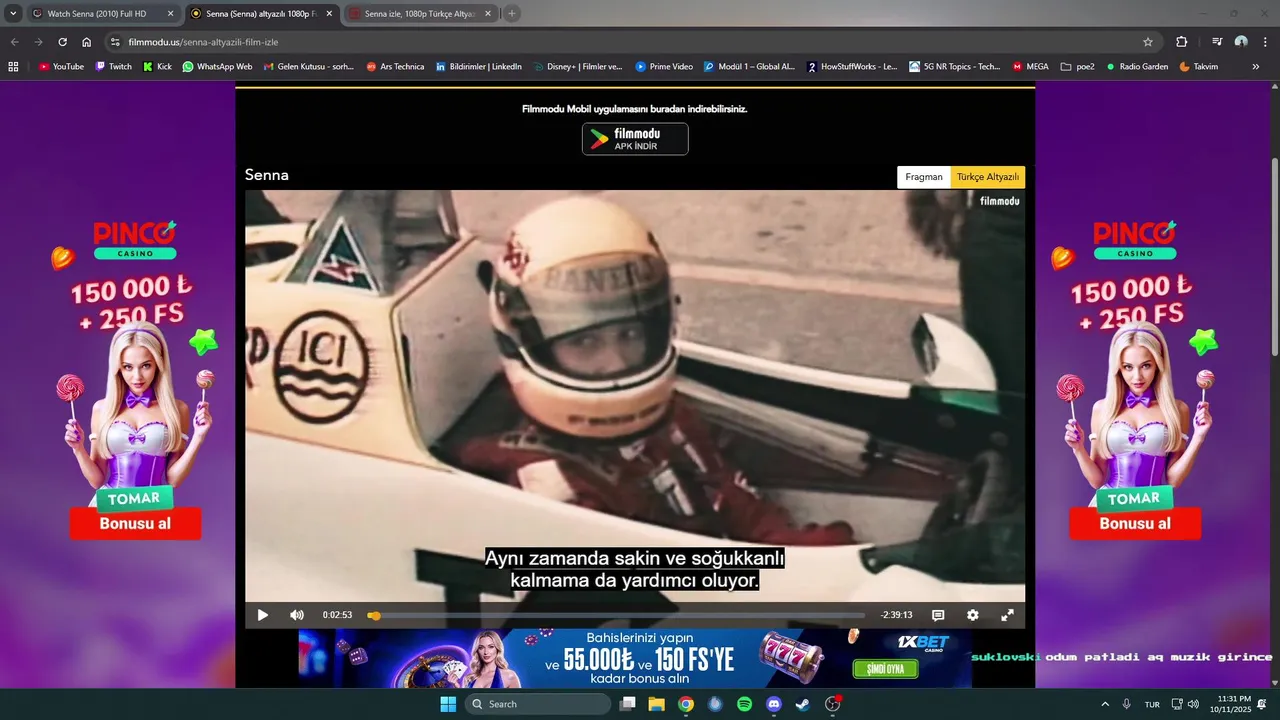Open browser extensions menu
The image size is (1280, 720).
pos(1181,42)
